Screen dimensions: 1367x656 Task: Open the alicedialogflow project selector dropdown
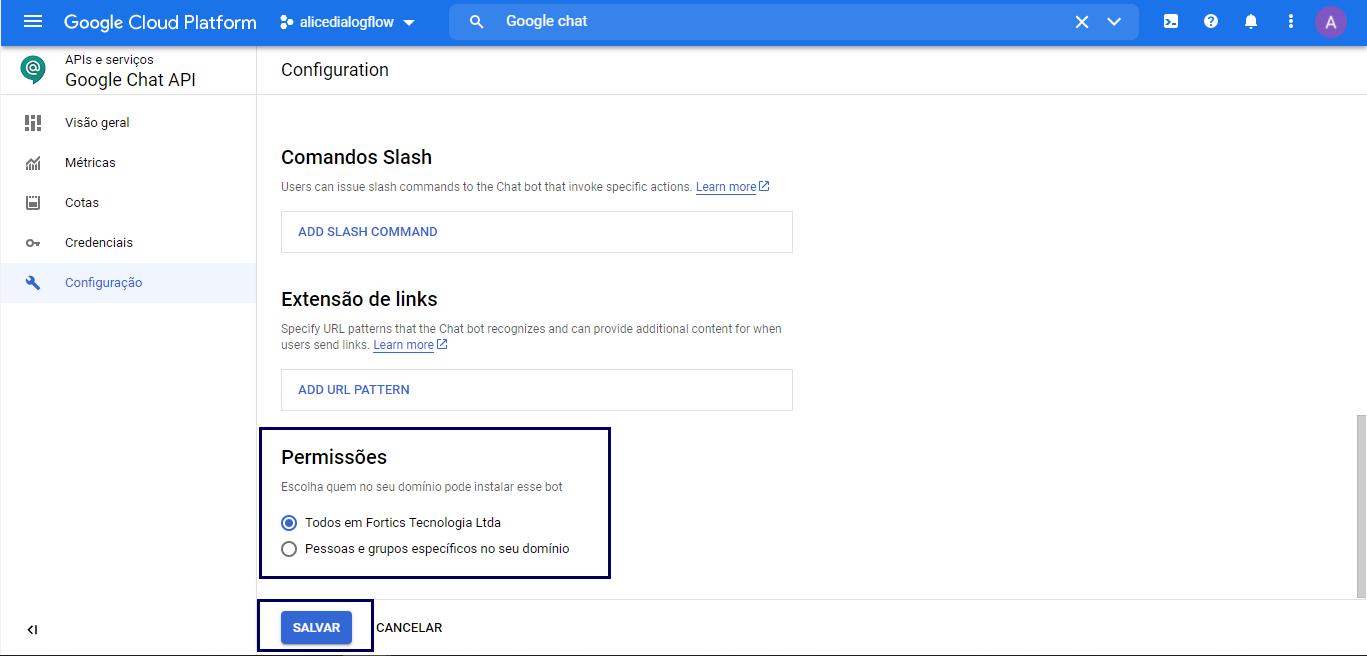(348, 22)
